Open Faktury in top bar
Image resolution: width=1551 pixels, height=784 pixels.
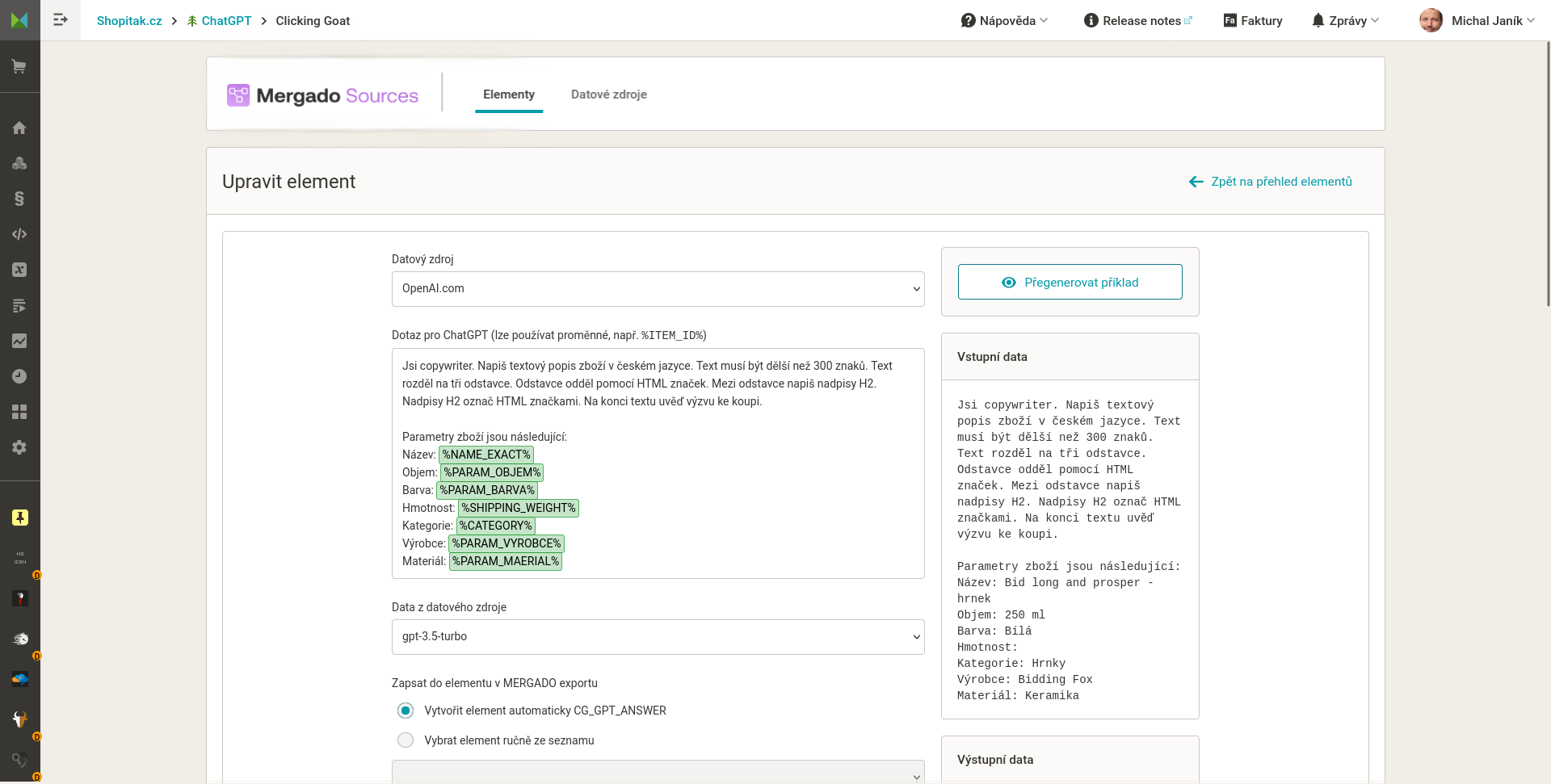(1253, 20)
